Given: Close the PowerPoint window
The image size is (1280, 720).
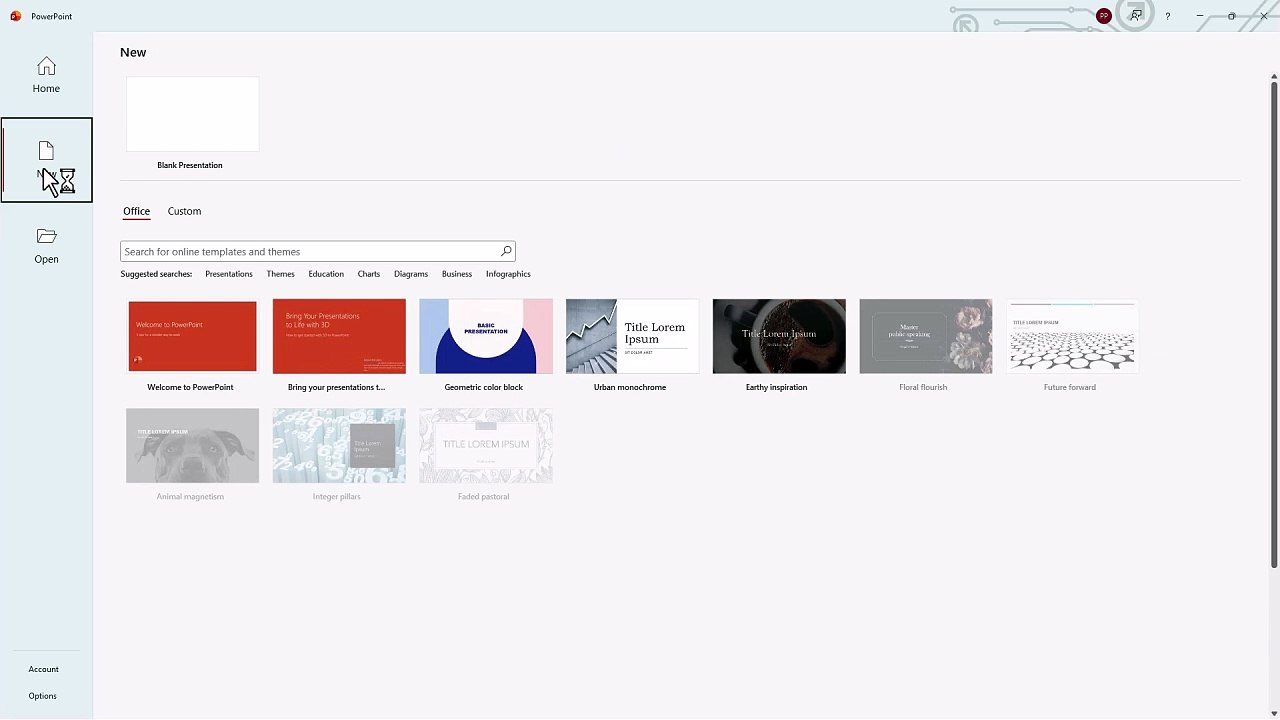Looking at the screenshot, I should [x=1263, y=16].
